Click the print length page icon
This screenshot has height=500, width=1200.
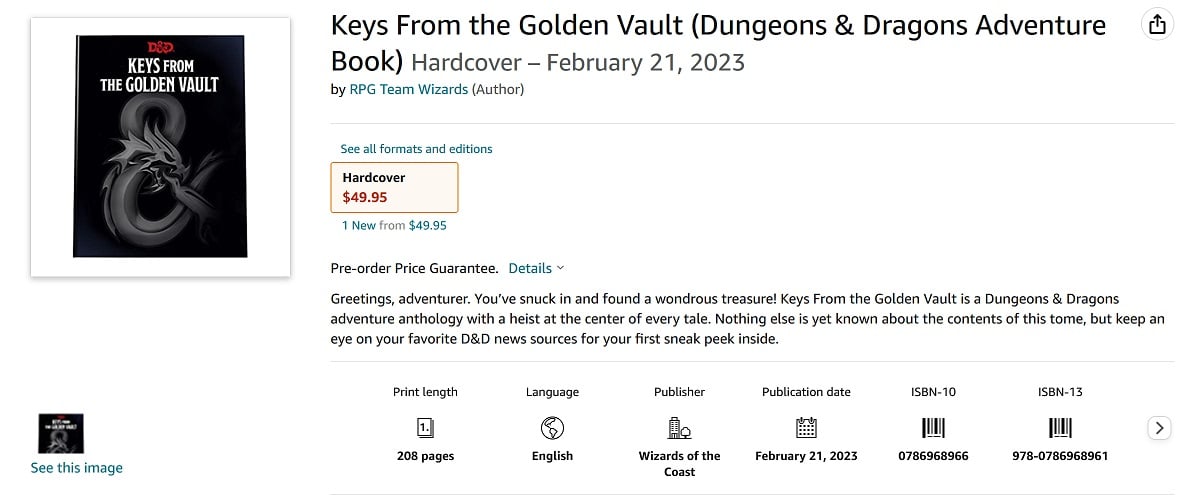[x=425, y=428]
